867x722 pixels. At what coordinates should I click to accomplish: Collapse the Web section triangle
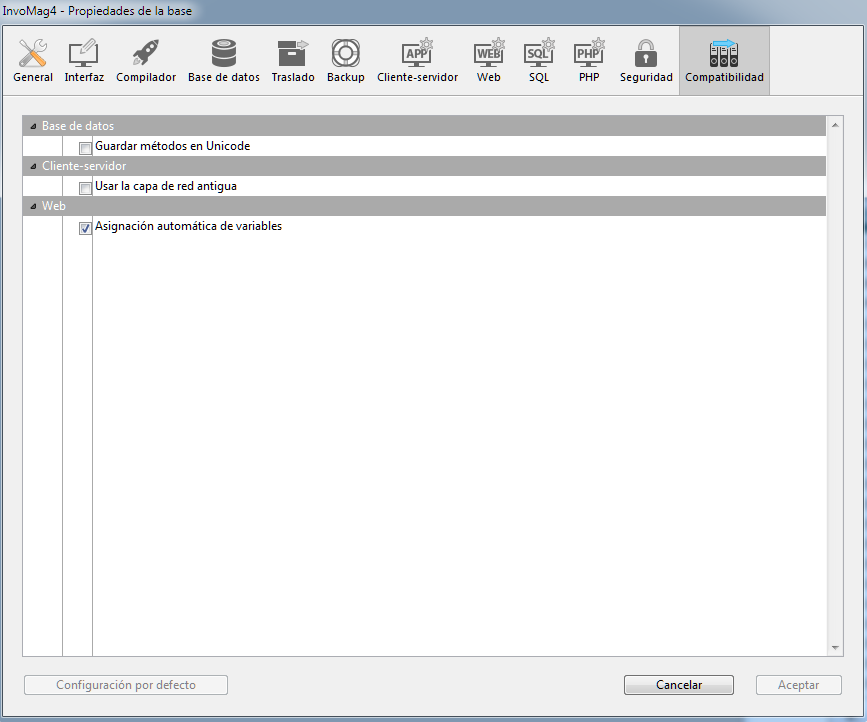point(33,206)
